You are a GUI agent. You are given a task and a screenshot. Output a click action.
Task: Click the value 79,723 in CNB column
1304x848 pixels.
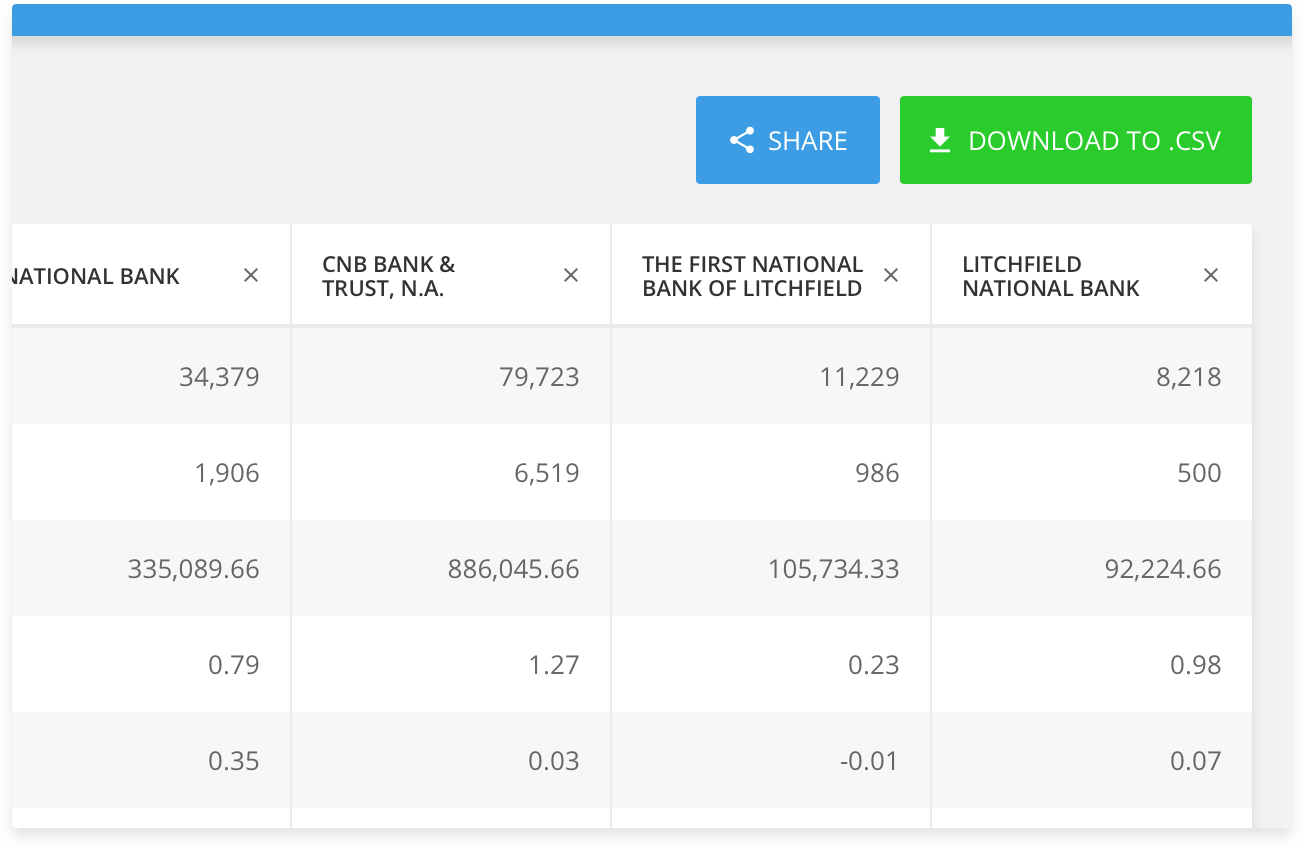(x=541, y=377)
